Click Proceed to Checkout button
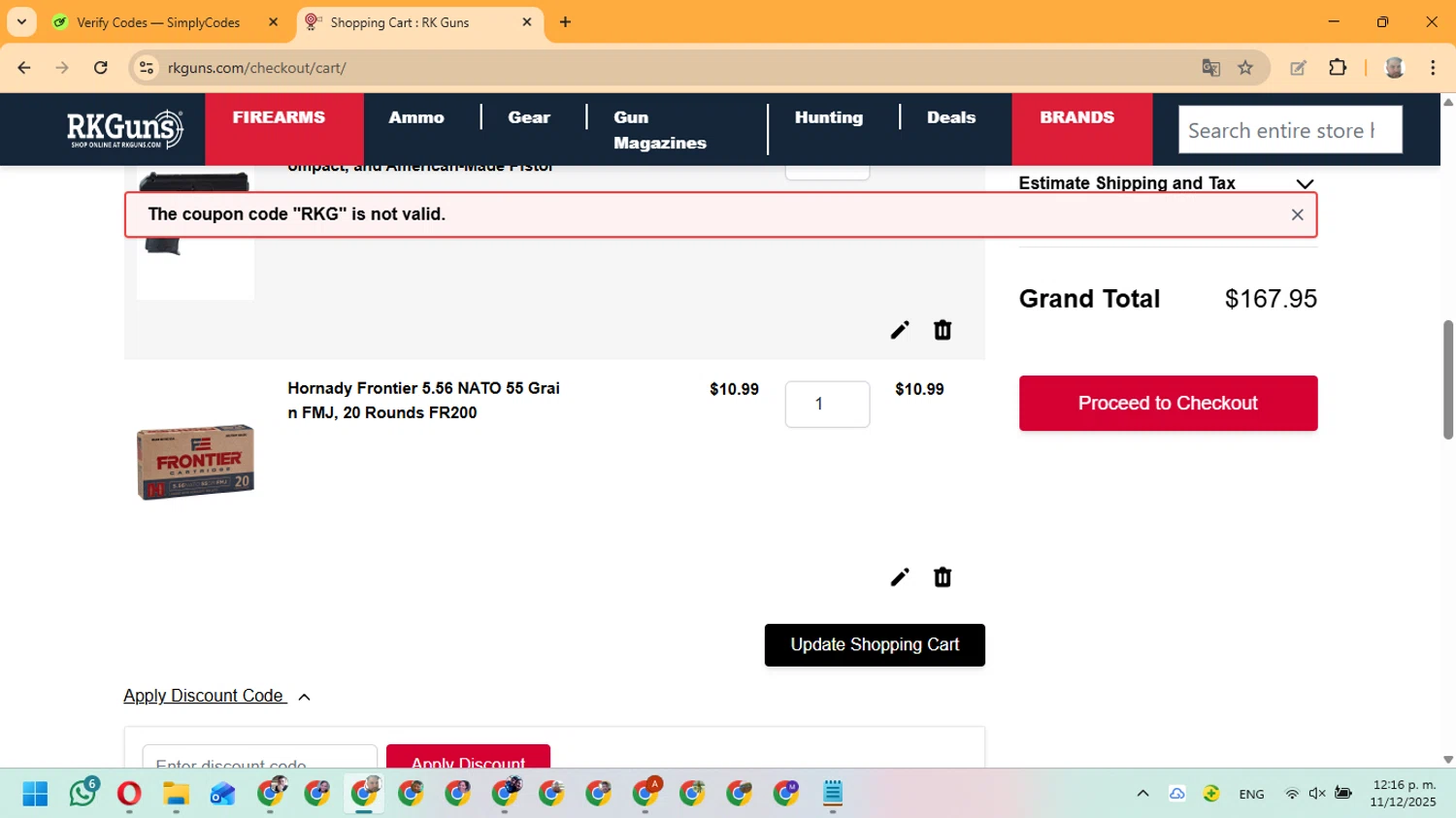The image size is (1456, 818). pyautogui.click(x=1168, y=403)
